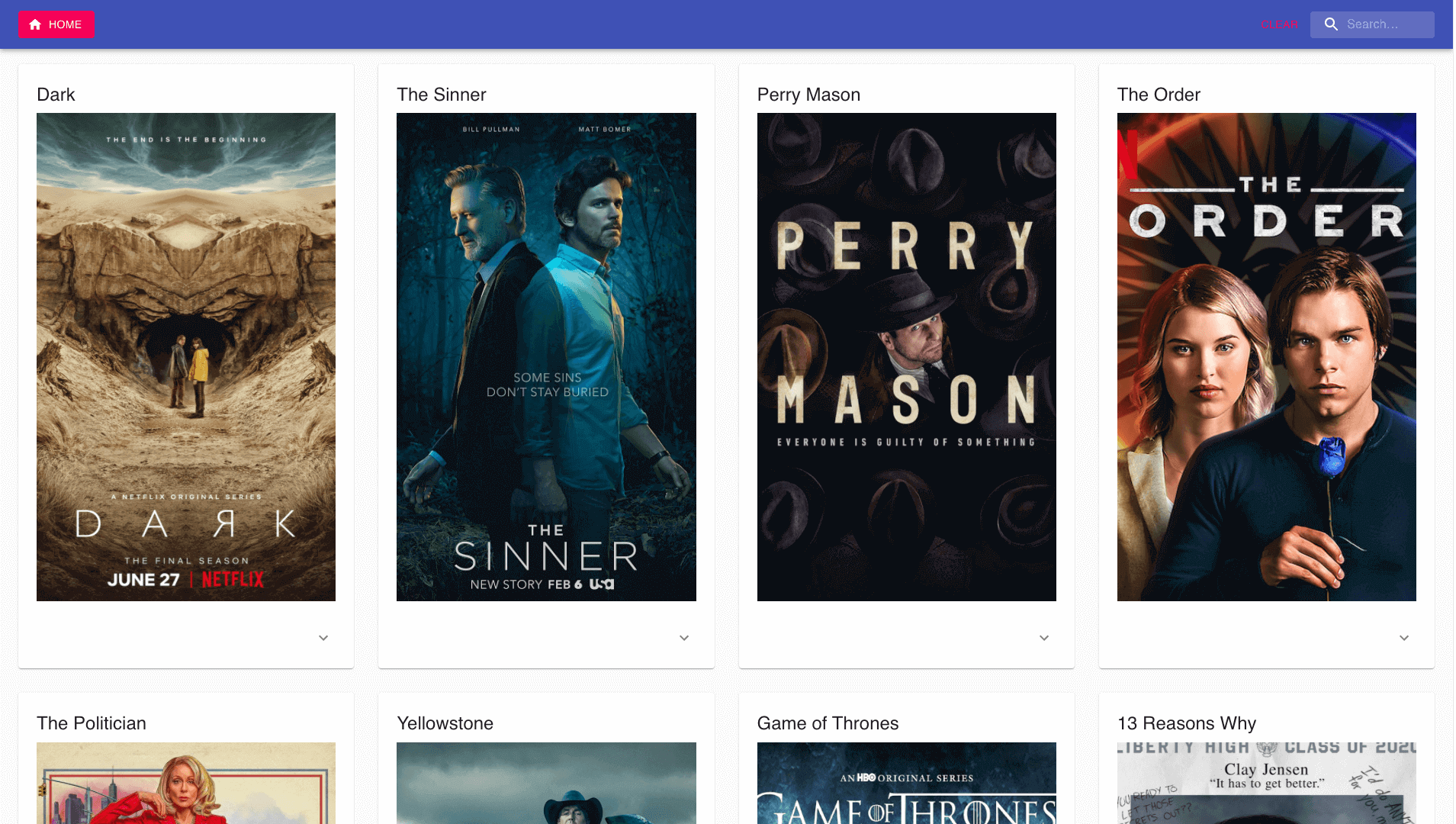Click the "13 Reasons Why" title
The width and height of the screenshot is (1456, 824).
tap(1186, 723)
